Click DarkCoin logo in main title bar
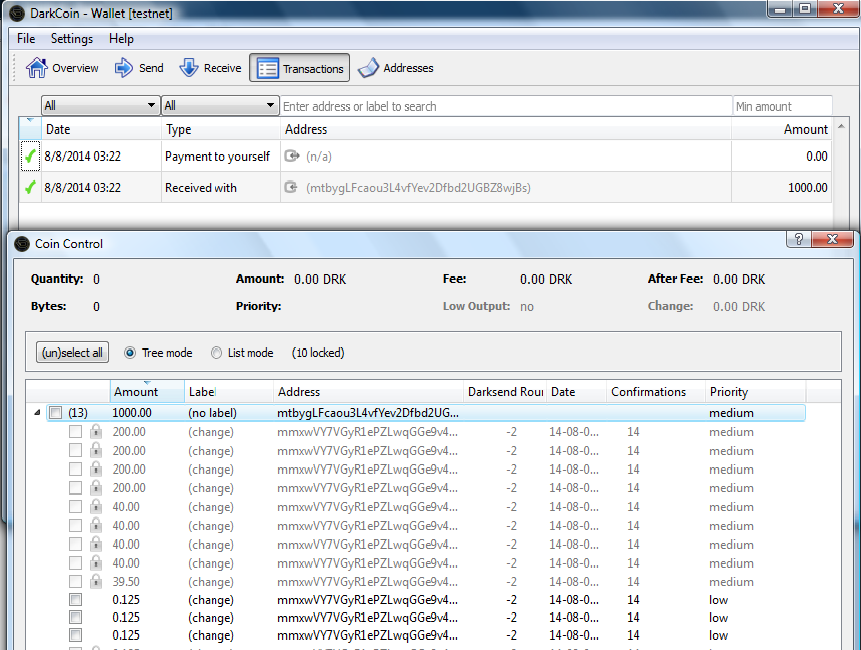The width and height of the screenshot is (861, 650). click(x=17, y=13)
